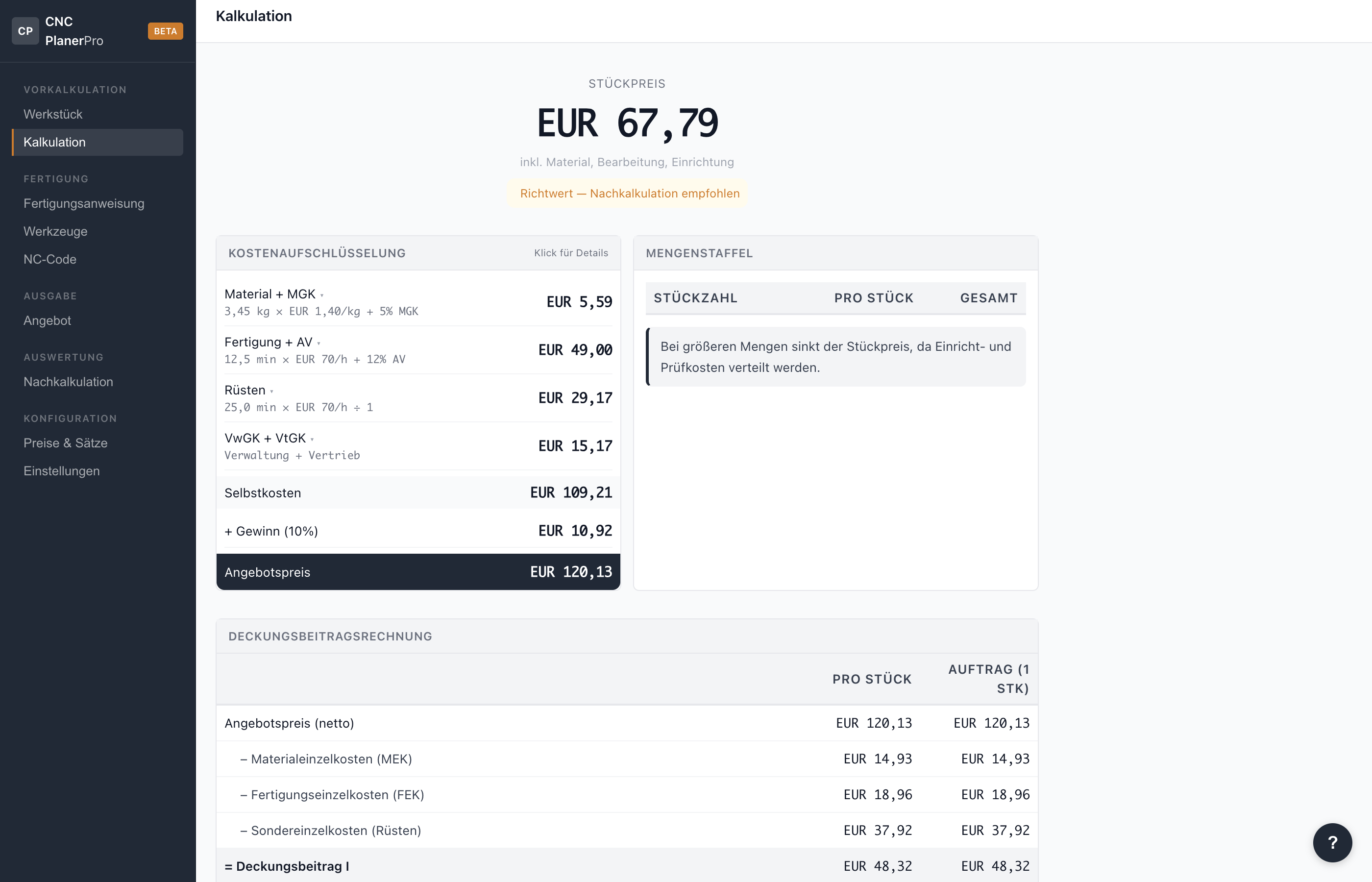Open Einstellungen in the sidebar
The width and height of the screenshot is (1372, 882).
(x=61, y=471)
